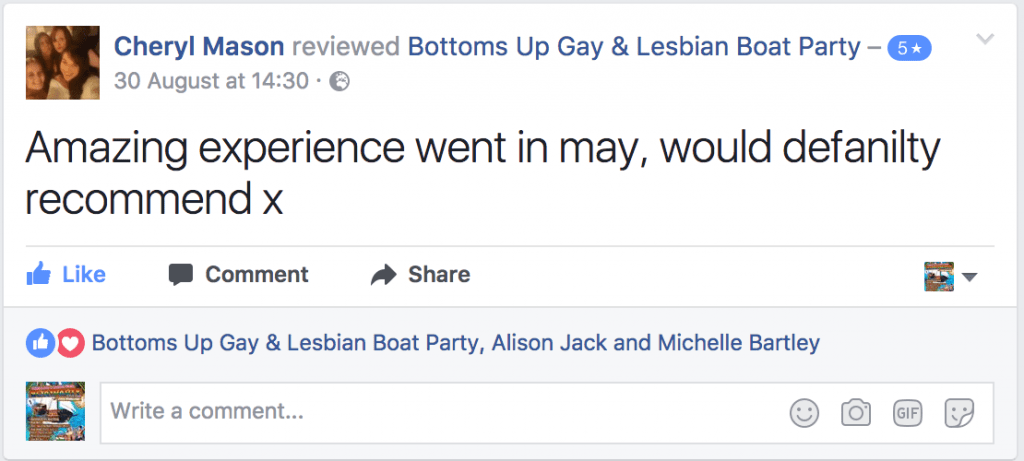Open Bottoms Up Gay & Lesbian Boat Party page

(634, 46)
